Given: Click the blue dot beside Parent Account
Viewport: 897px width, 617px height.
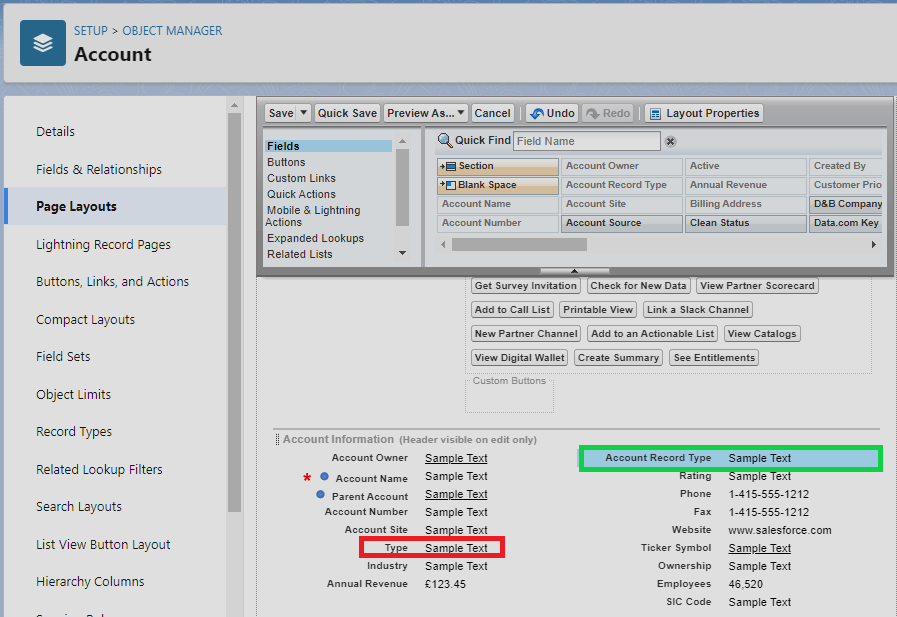Looking at the screenshot, I should [x=320, y=495].
